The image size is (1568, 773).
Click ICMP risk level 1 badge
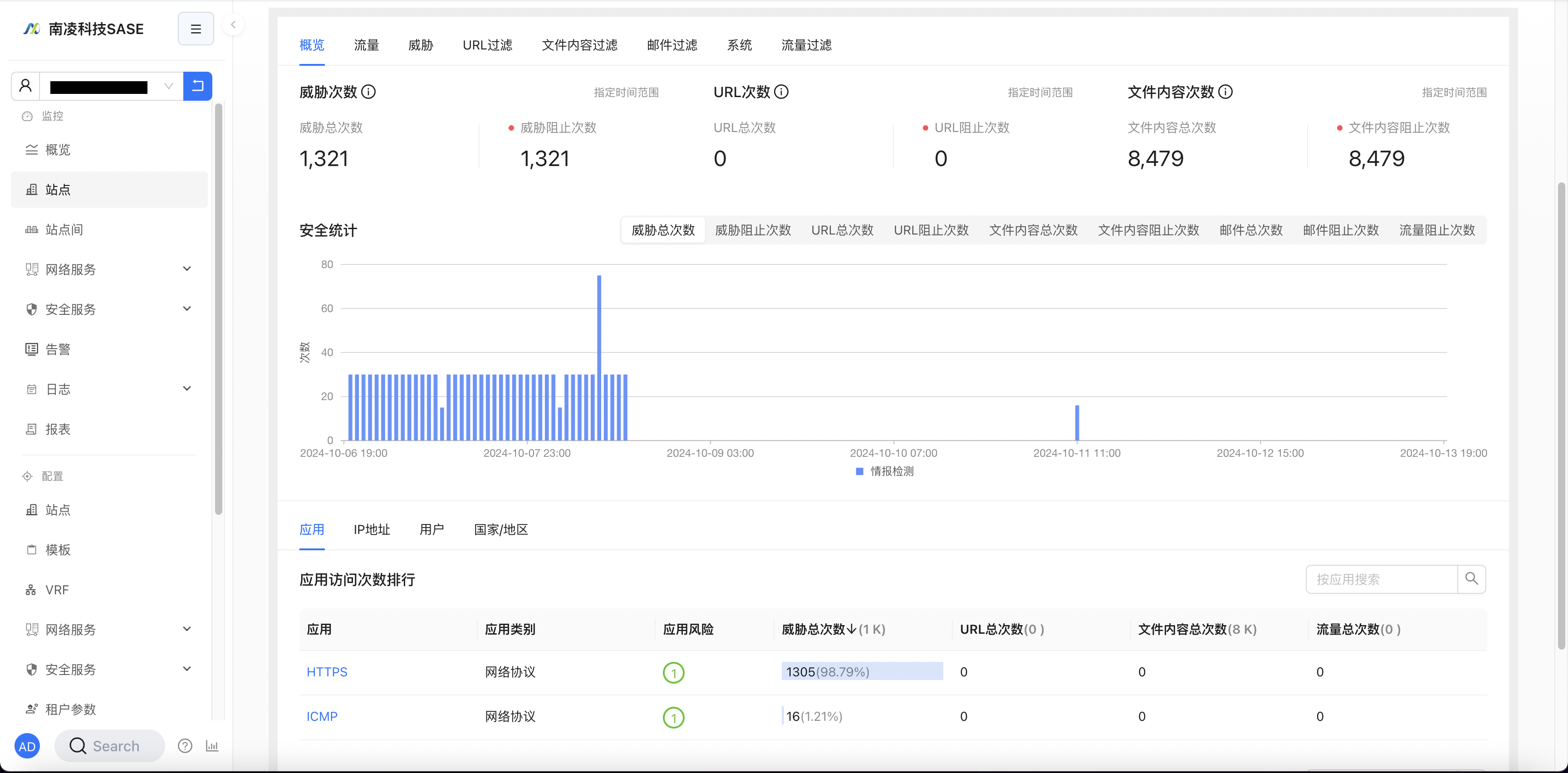[673, 717]
